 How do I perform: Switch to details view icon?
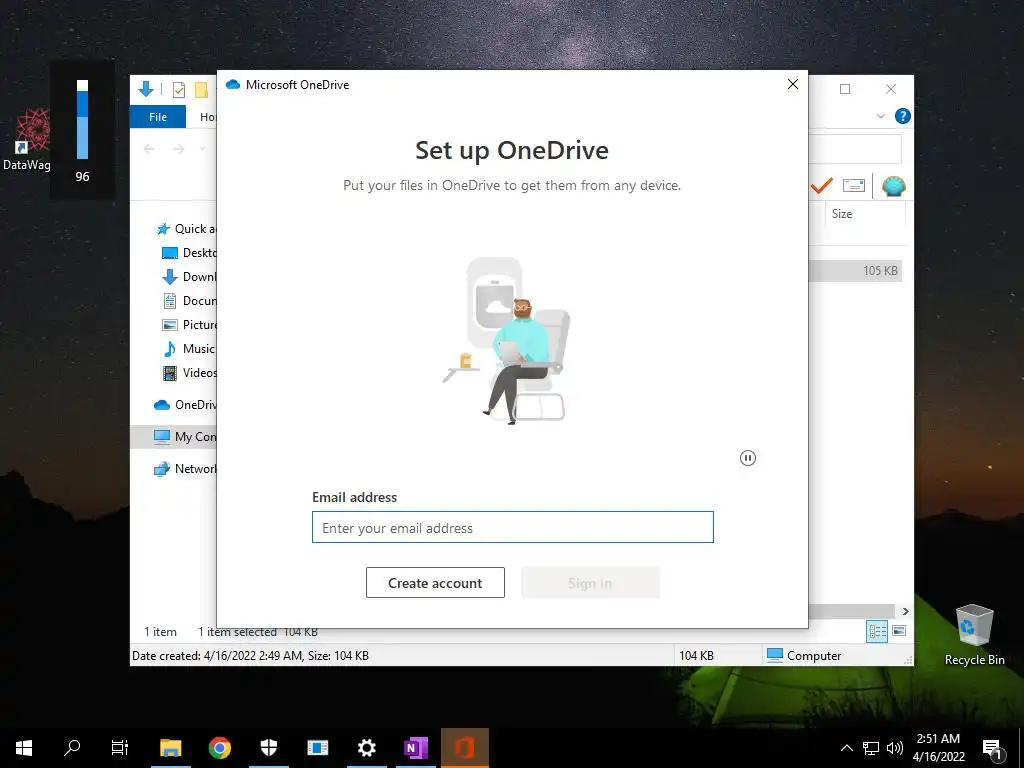877,631
